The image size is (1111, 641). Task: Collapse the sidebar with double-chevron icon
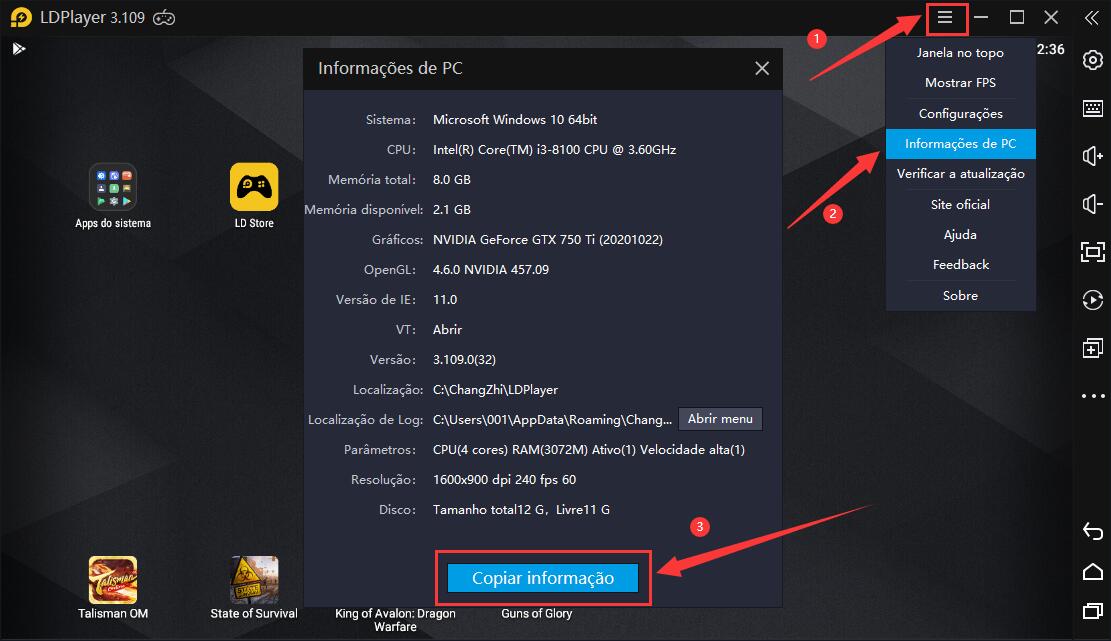(x=1092, y=18)
